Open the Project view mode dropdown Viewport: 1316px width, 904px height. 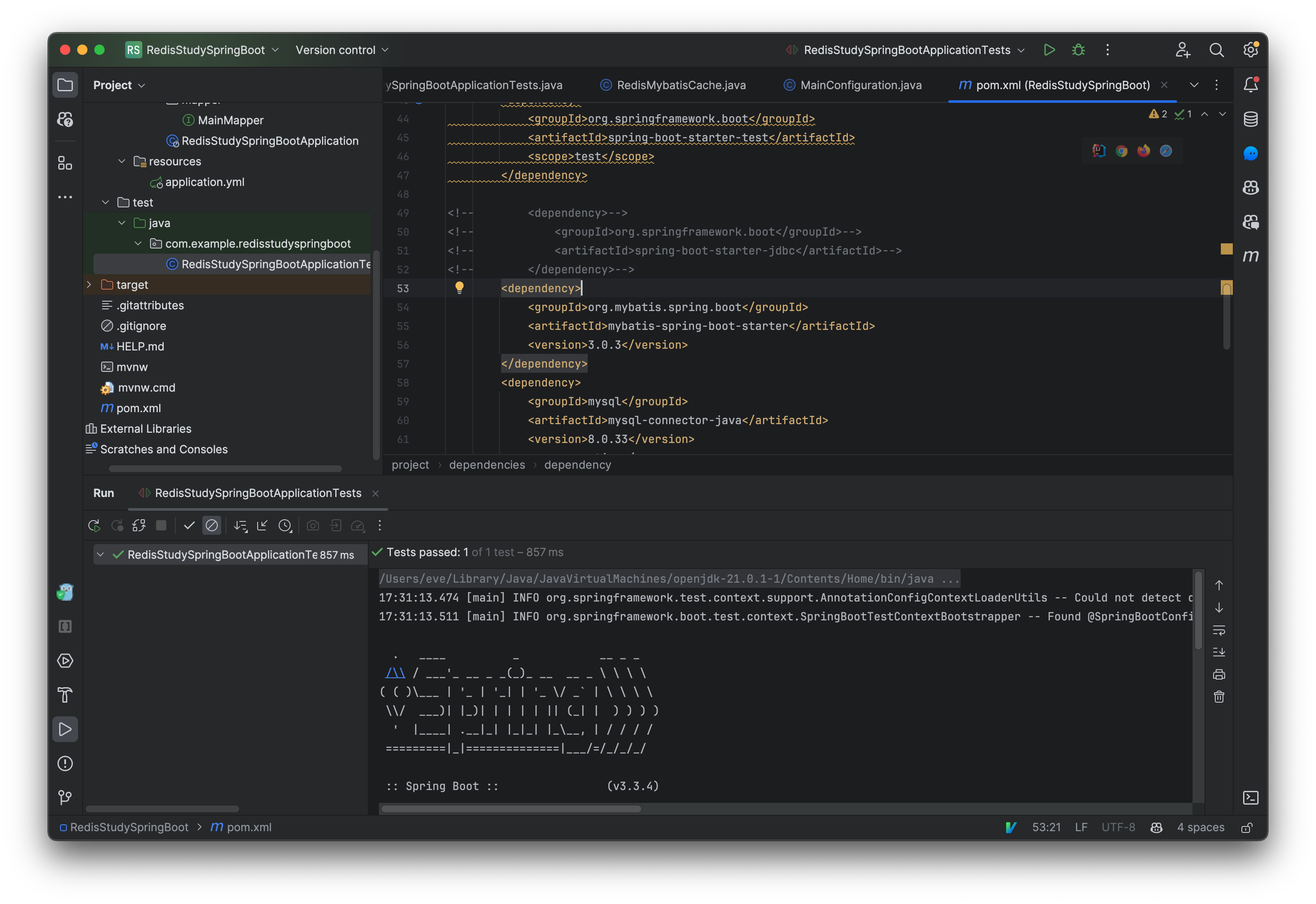[x=119, y=85]
